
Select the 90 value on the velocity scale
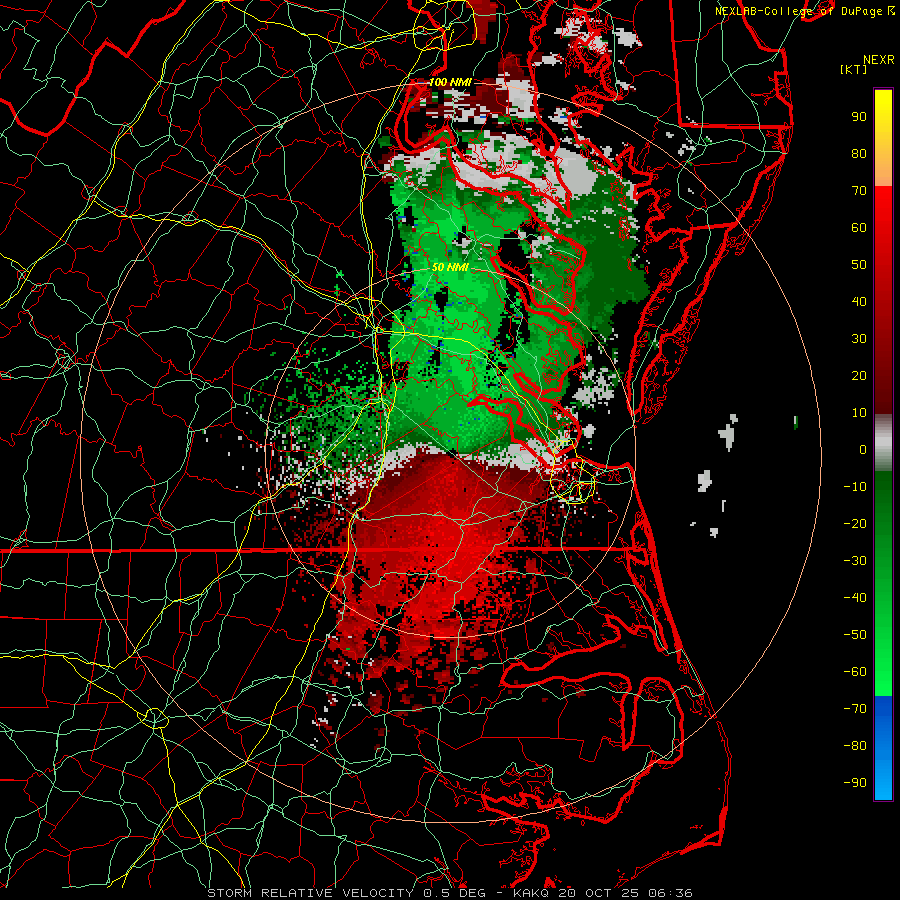coord(859,117)
